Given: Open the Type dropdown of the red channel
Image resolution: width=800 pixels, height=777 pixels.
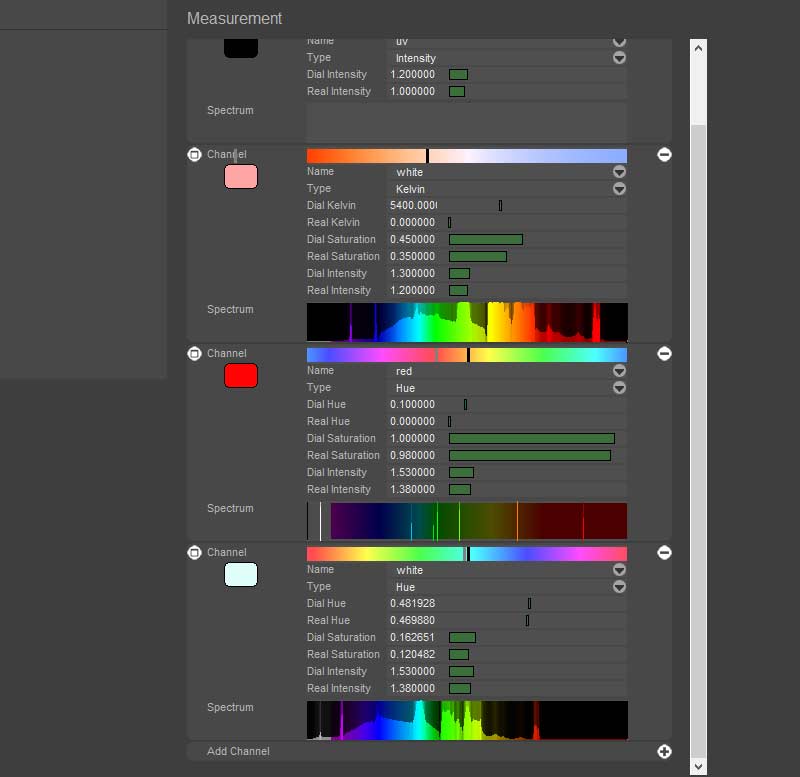Looking at the screenshot, I should [619, 388].
